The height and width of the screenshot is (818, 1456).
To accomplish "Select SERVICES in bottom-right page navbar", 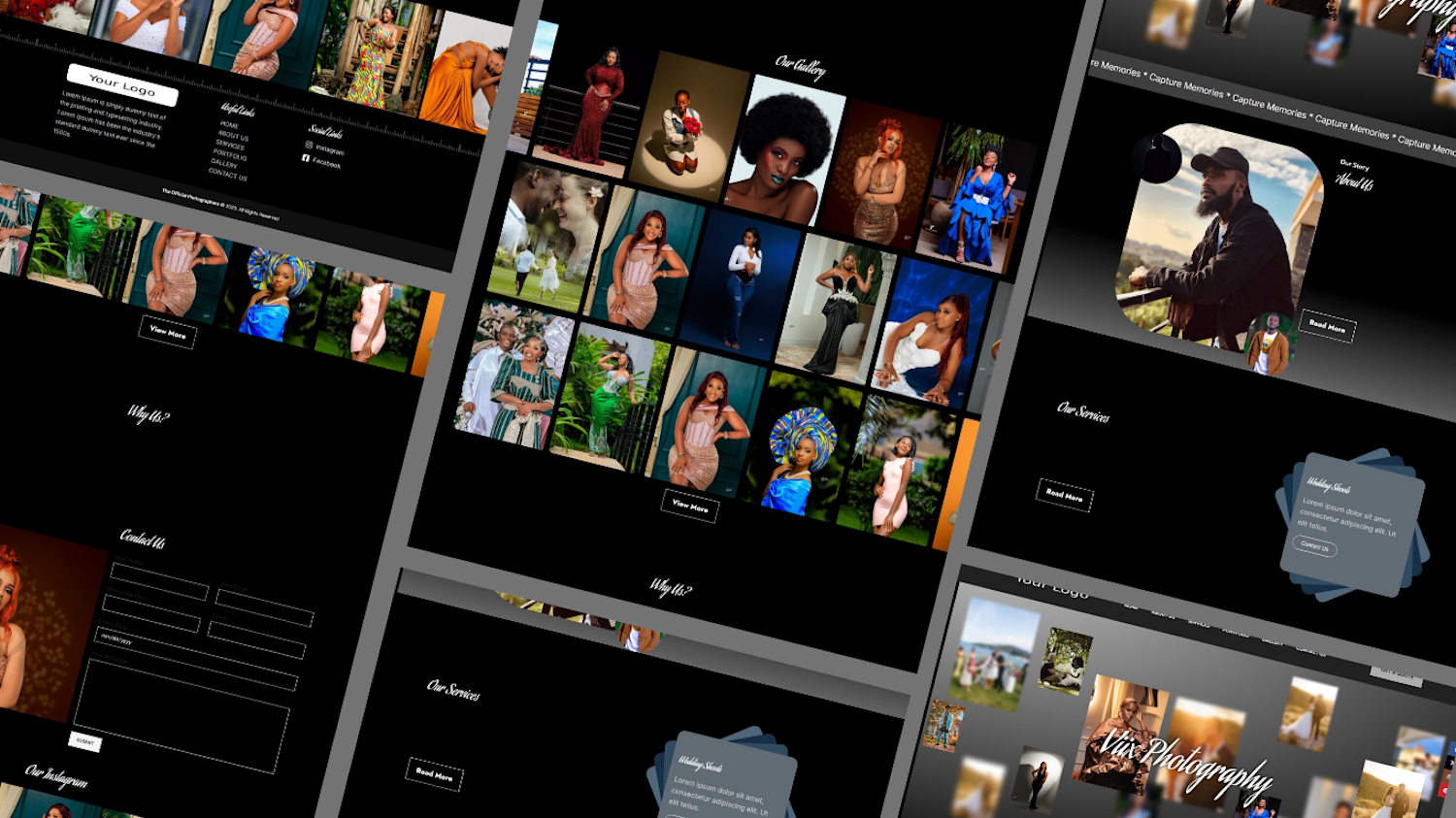I will 1199,624.
